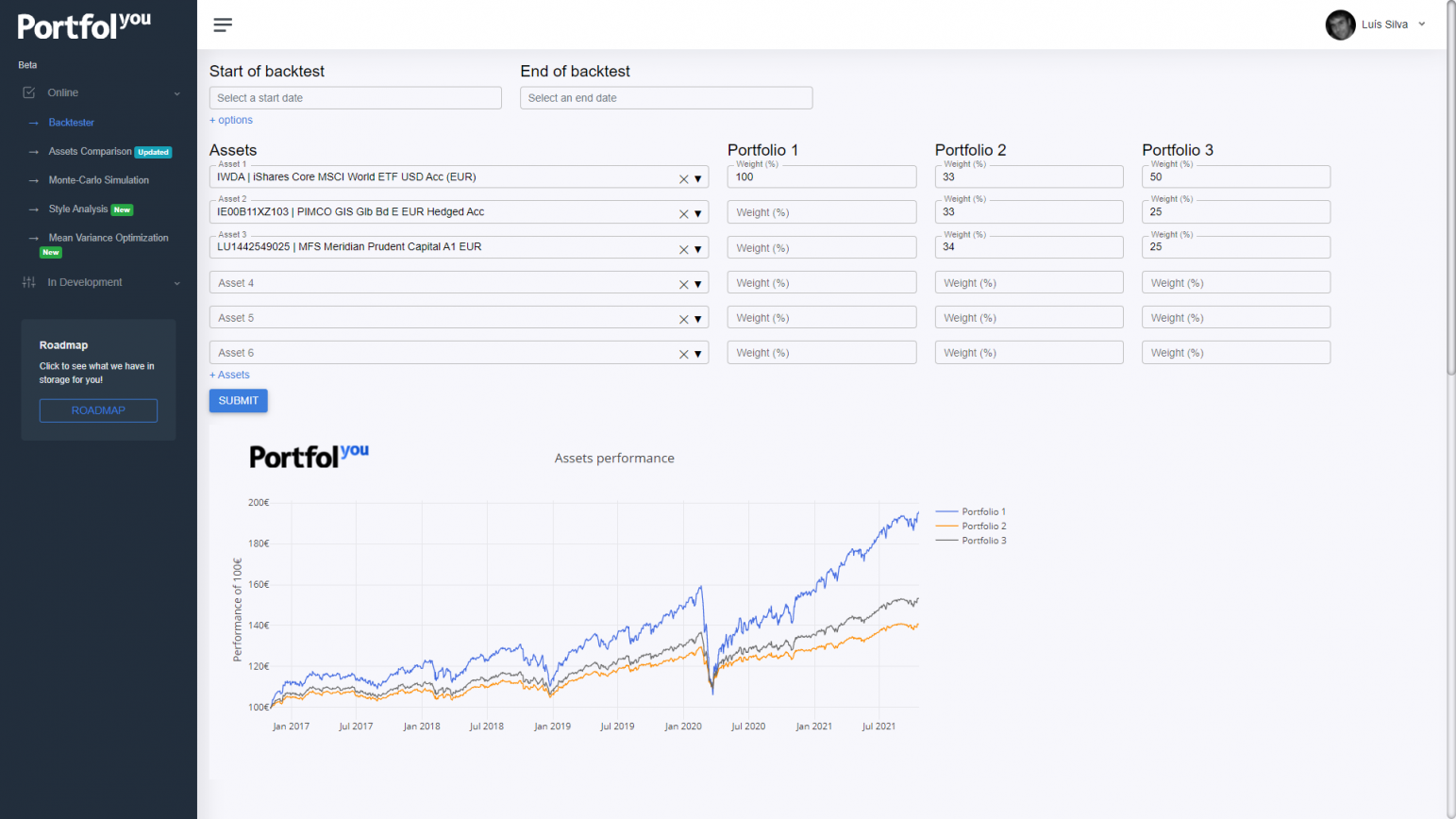Screen dimensions: 1456x819
Task: Click Portfolio 3 weight field for Asset 3
Action: point(1236,247)
